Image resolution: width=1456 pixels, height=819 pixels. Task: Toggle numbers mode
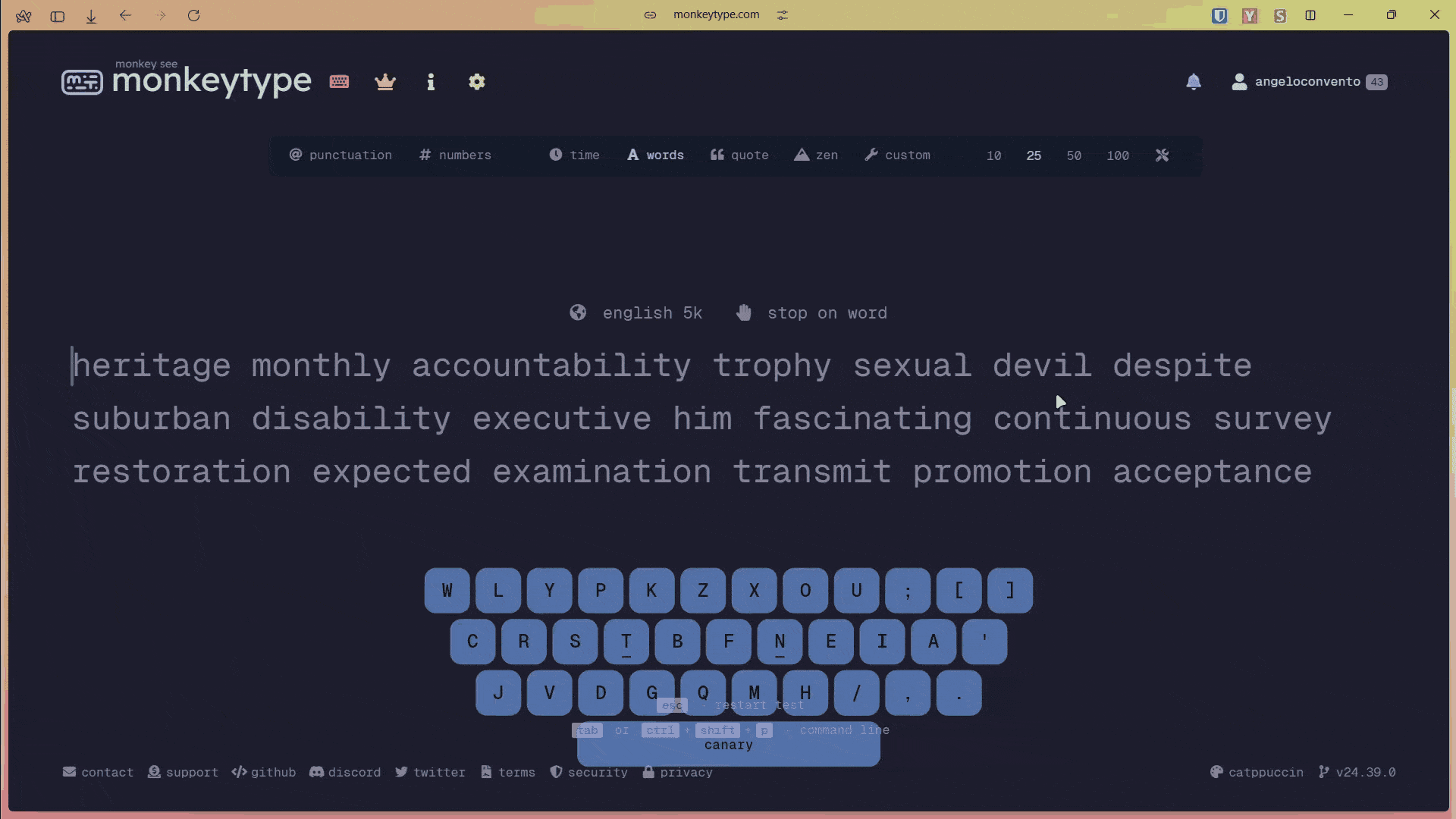click(x=455, y=155)
